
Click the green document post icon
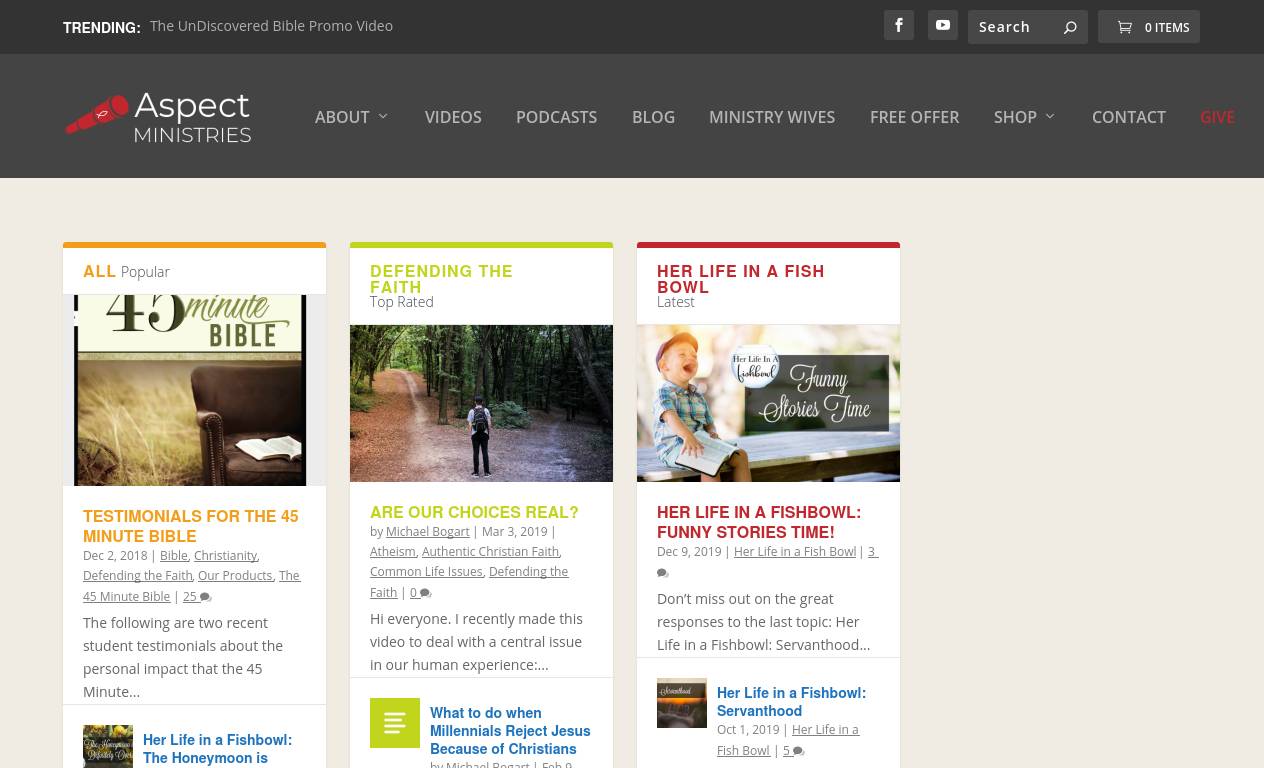395,723
